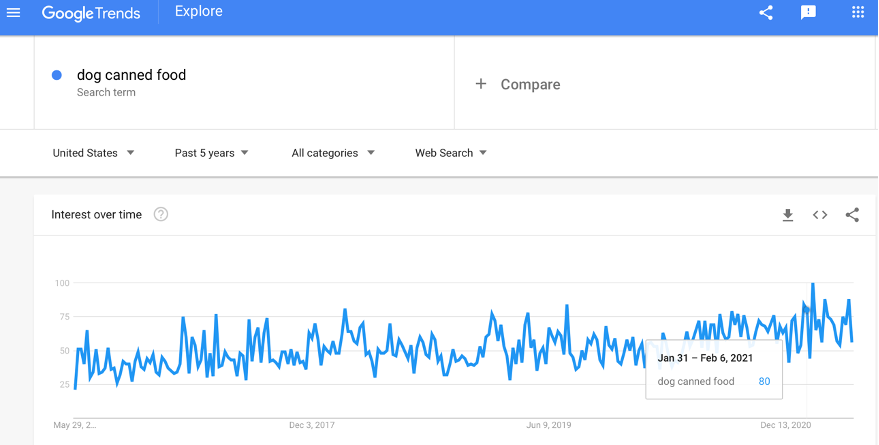Click the chart peak near value 100
Screen dimensions: 879x445
click(x=812, y=284)
